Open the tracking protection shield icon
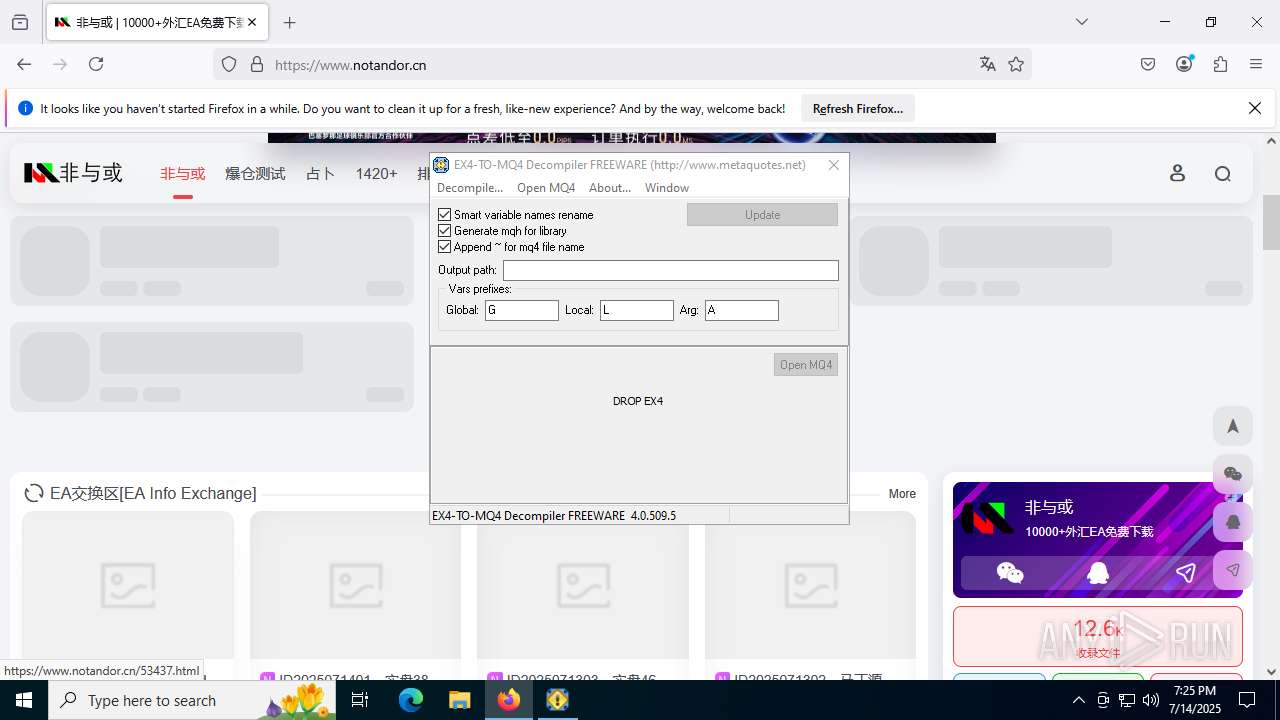This screenshot has height=720, width=1280. [x=229, y=64]
